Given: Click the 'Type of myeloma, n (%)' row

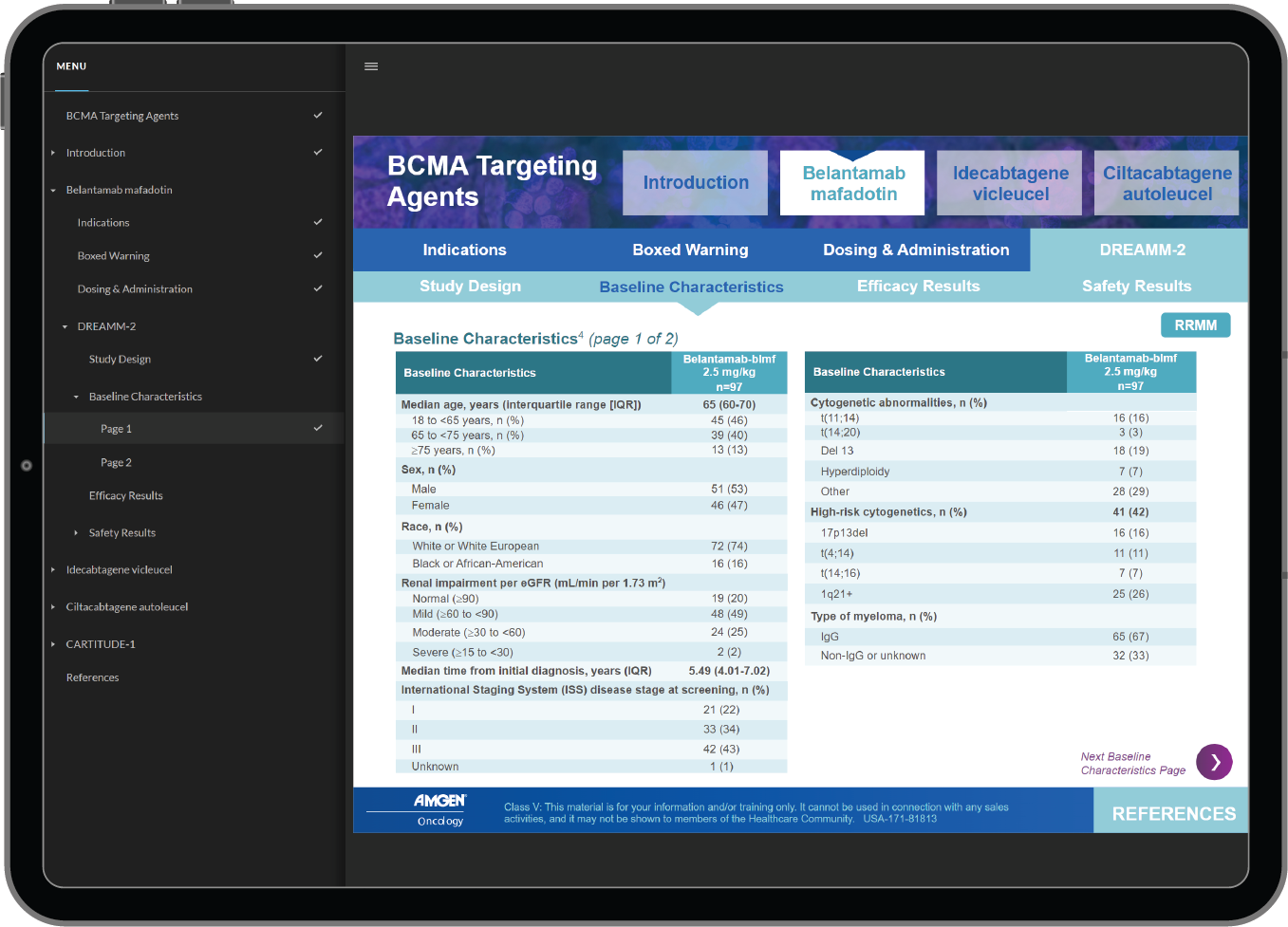Looking at the screenshot, I should pos(1000,616).
